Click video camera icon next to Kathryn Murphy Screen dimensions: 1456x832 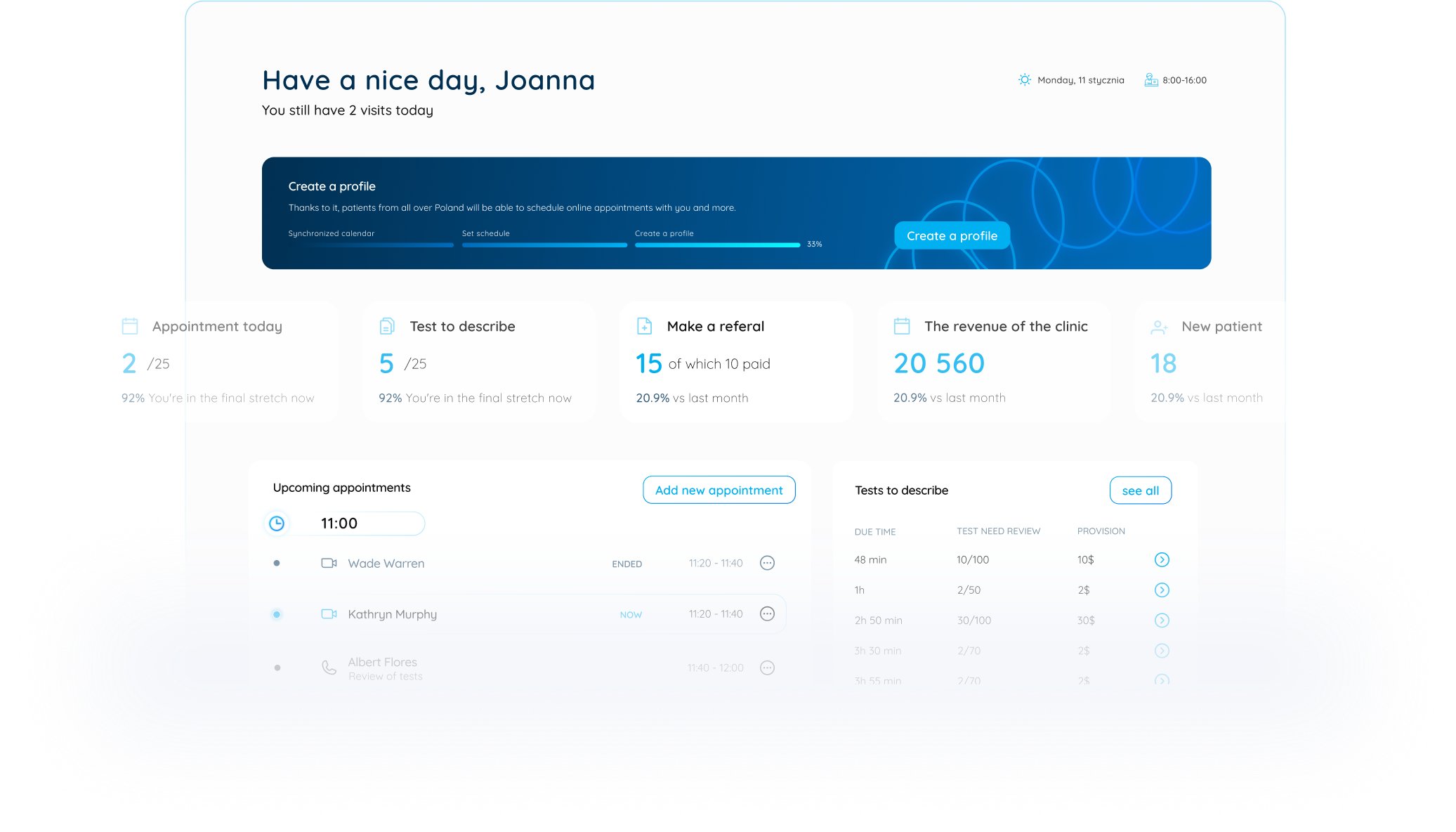pyautogui.click(x=329, y=613)
